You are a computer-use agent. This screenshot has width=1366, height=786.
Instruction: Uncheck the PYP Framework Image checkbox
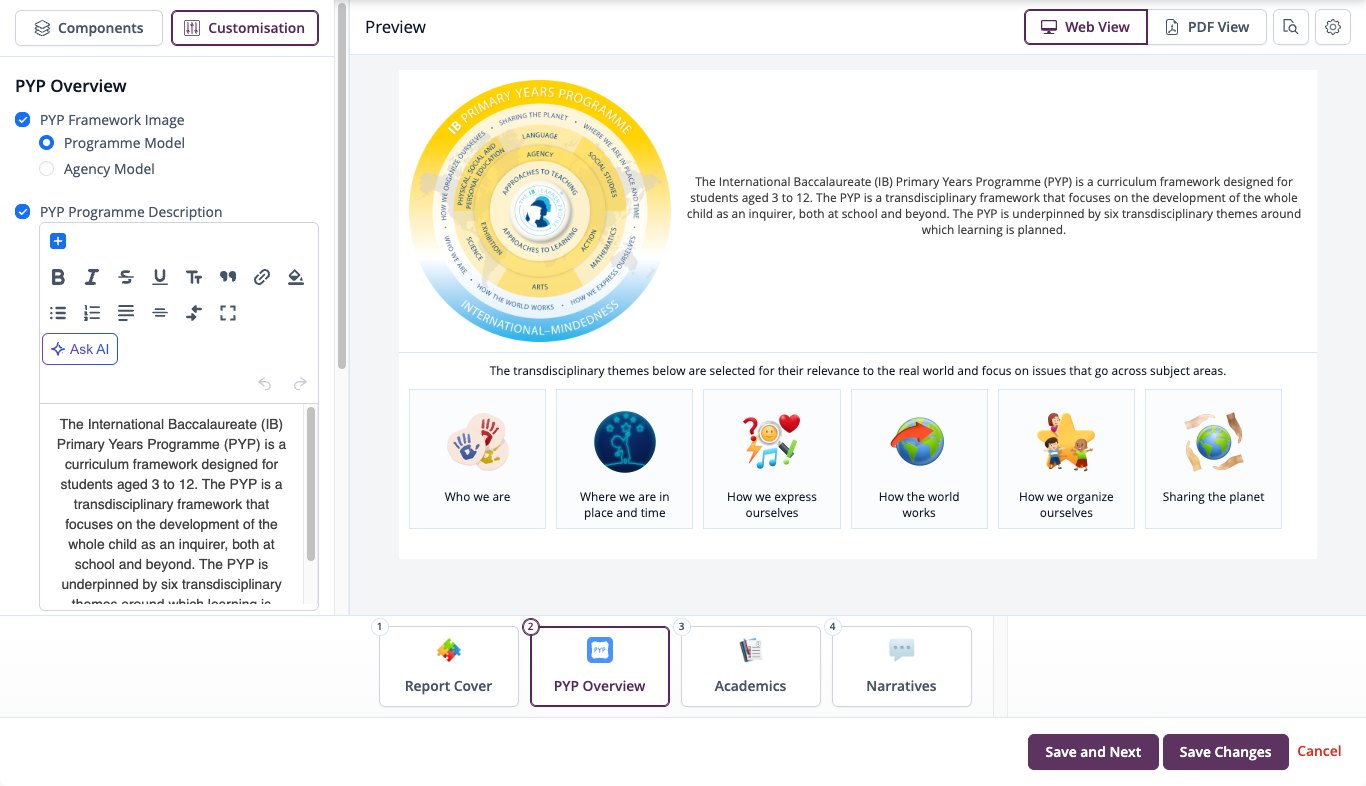(x=23, y=120)
